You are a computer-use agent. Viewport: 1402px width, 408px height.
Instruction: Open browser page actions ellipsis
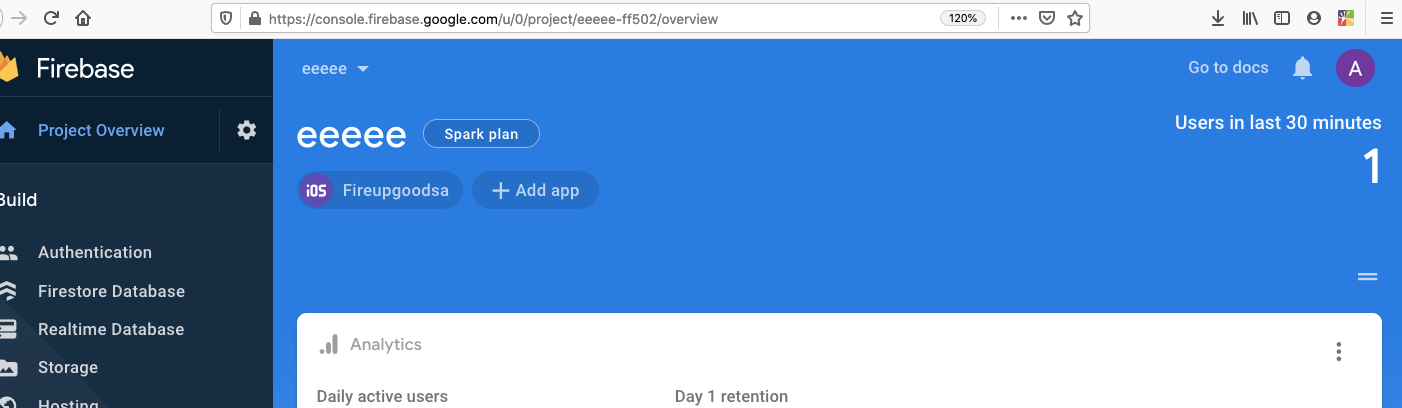click(x=1019, y=18)
